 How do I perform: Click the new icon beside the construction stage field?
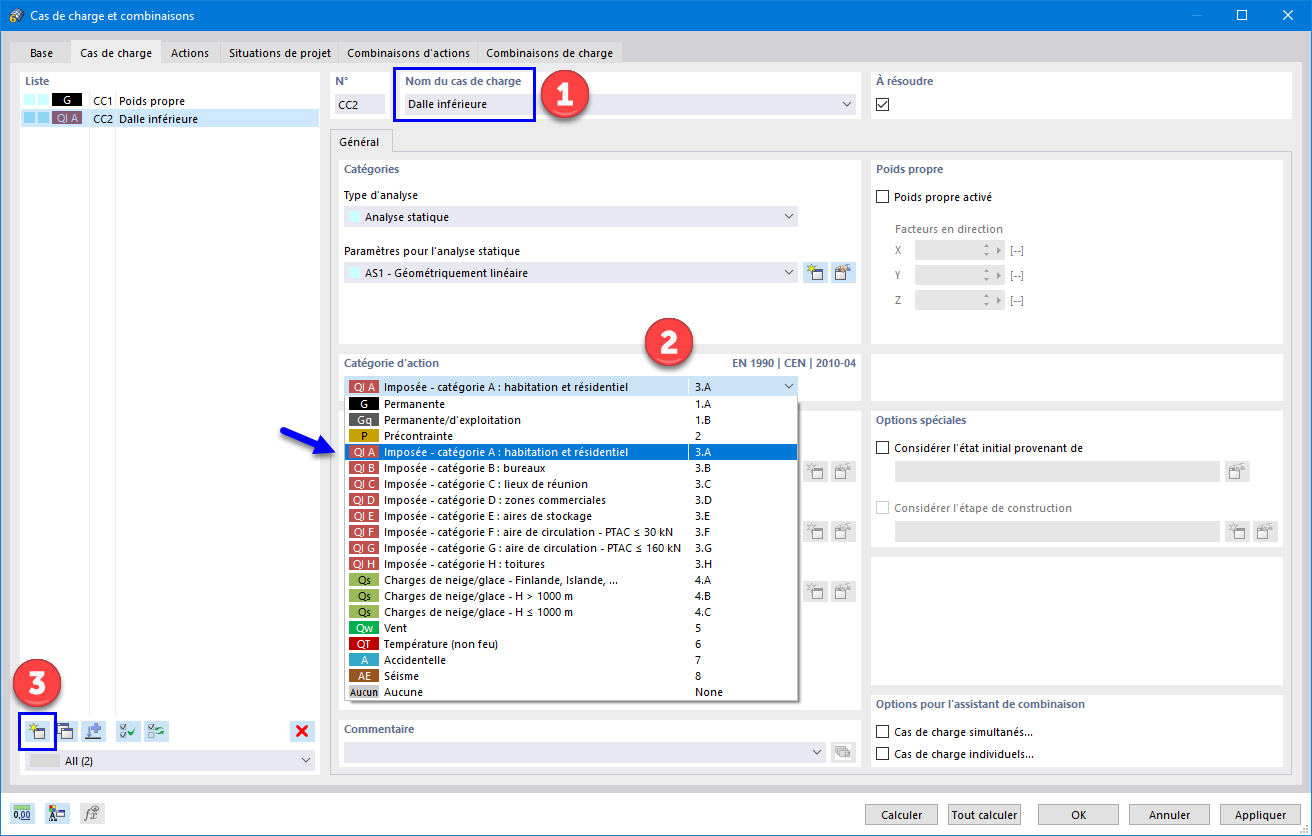point(1238,532)
